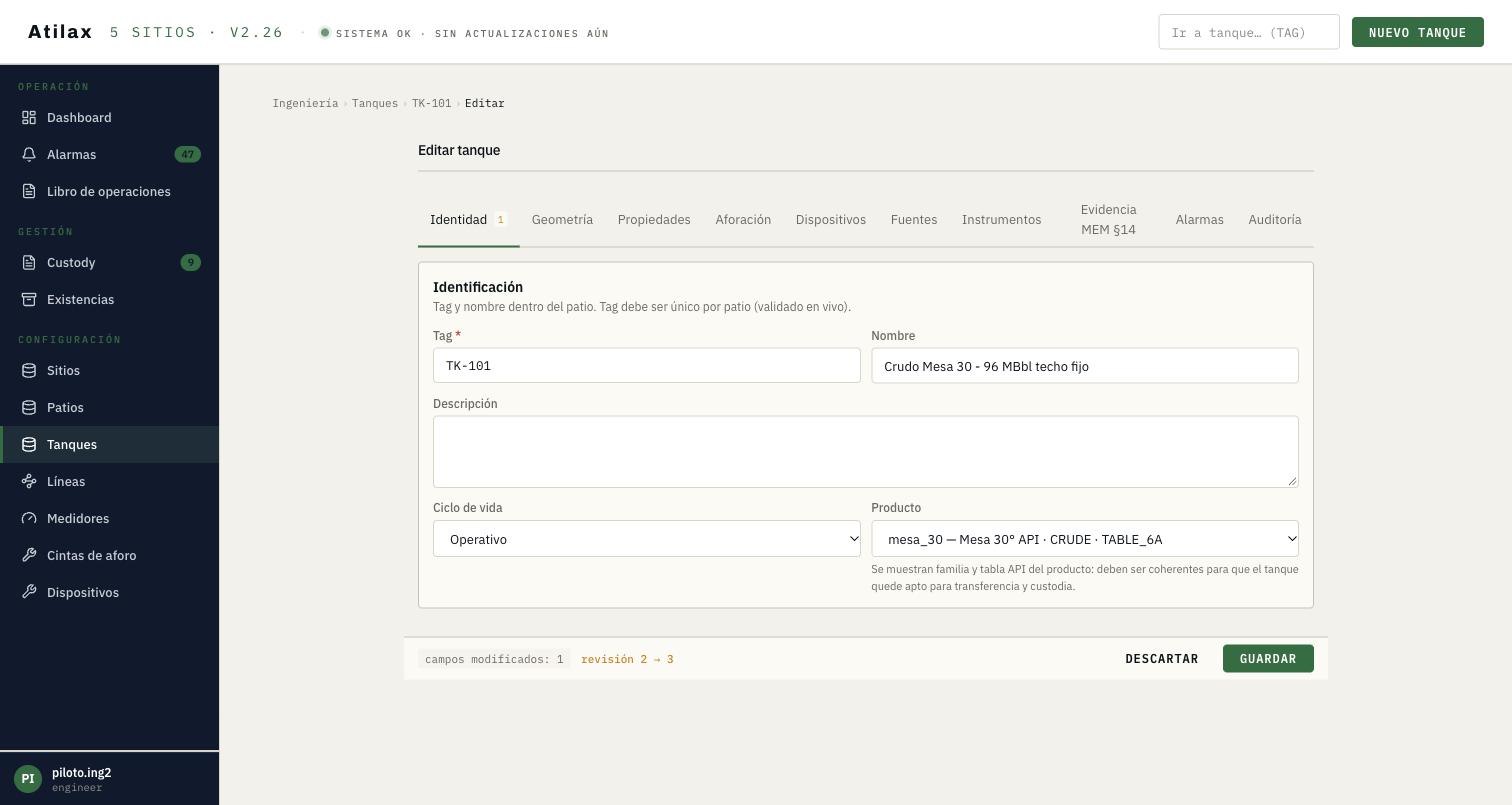Select the Instrumentos tab
The image size is (1512, 805).
pyautogui.click(x=1001, y=220)
